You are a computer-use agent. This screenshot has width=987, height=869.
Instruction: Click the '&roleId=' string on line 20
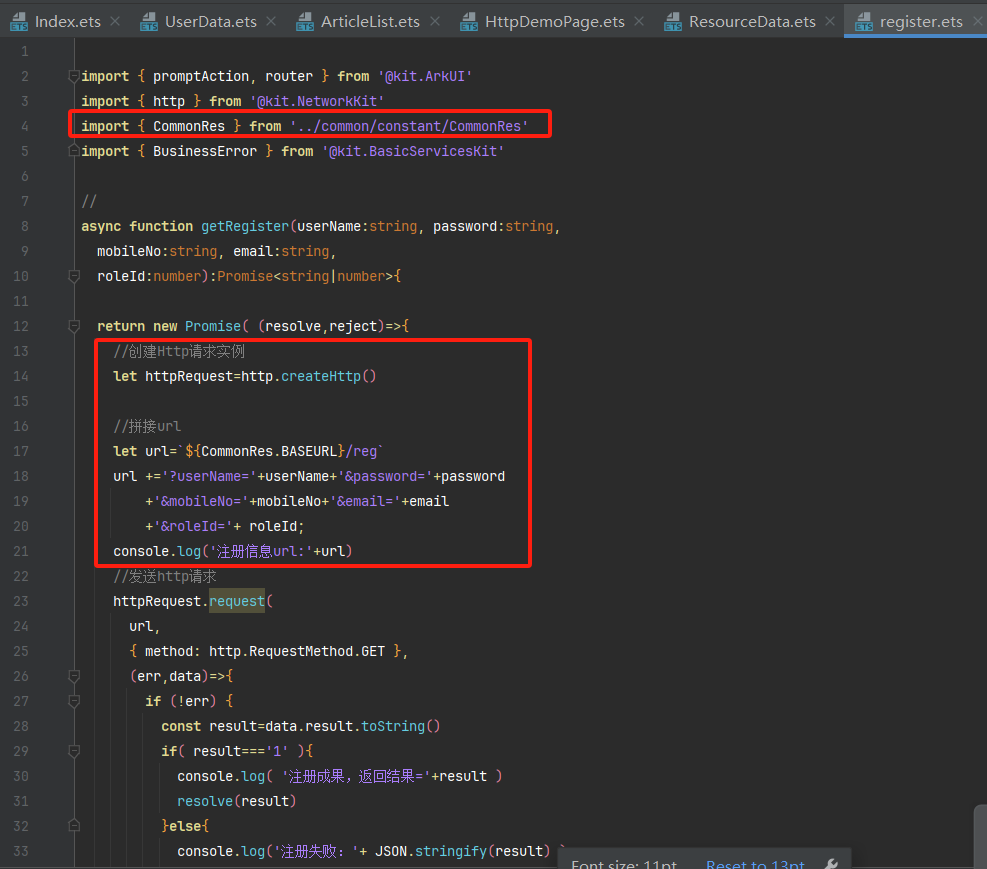pyautogui.click(x=193, y=526)
